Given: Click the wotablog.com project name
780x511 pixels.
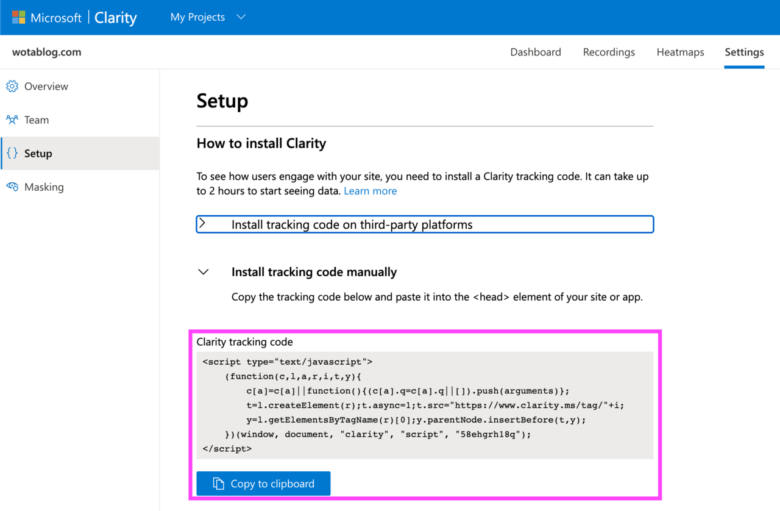Looking at the screenshot, I should click(47, 52).
